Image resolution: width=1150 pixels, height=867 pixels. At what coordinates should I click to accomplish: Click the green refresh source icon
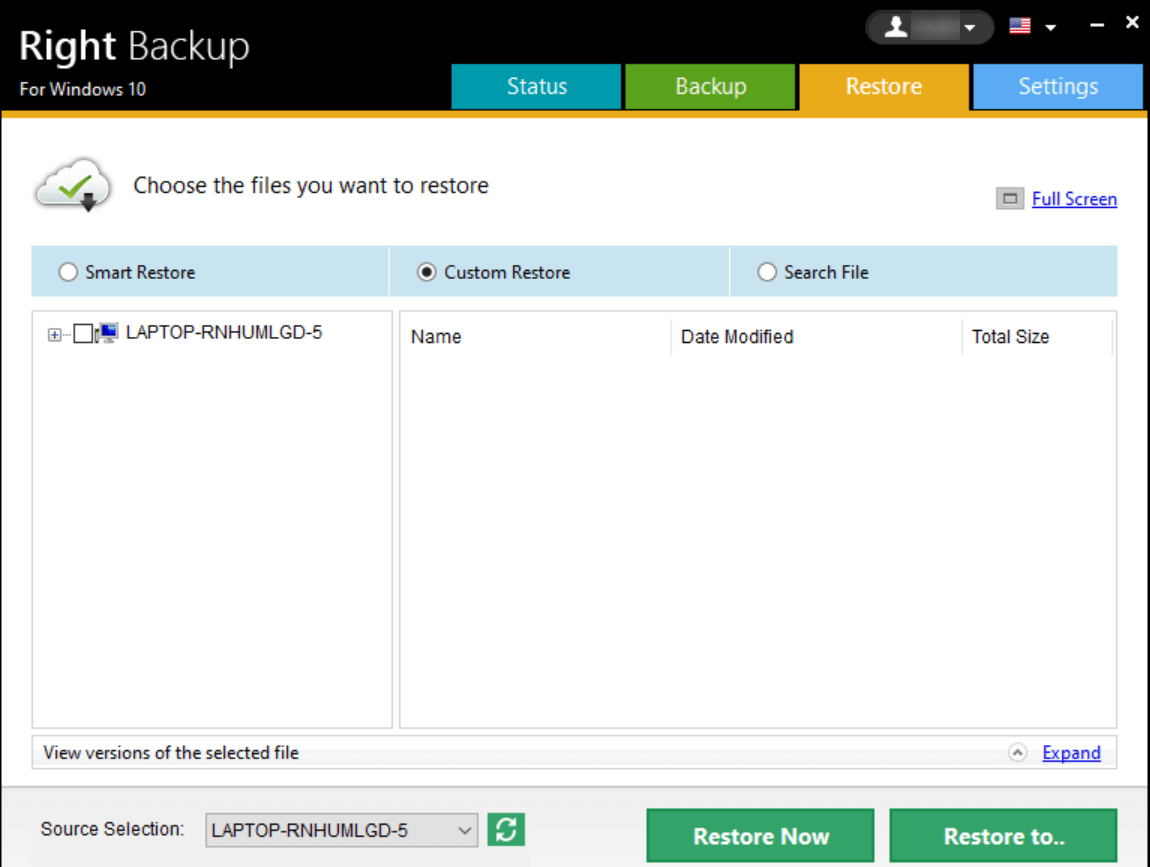coord(506,830)
